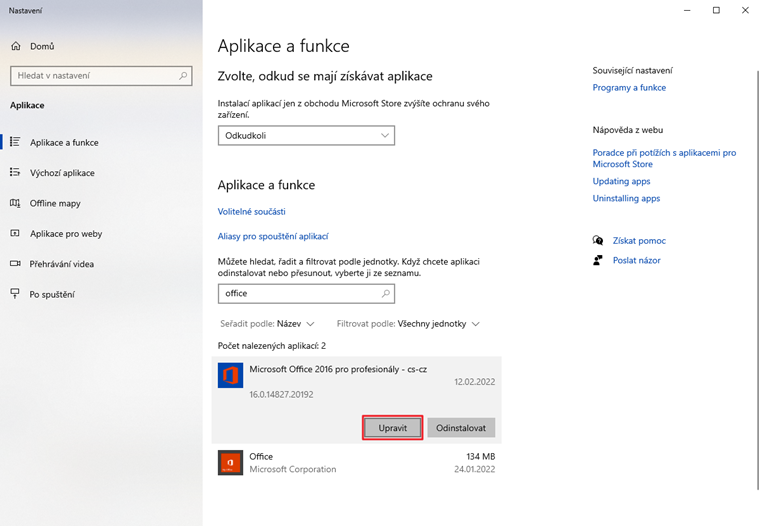Screen dimensions: 760x526
Task: Click the version 16.0.14827.20192 text
Action: coord(281,395)
